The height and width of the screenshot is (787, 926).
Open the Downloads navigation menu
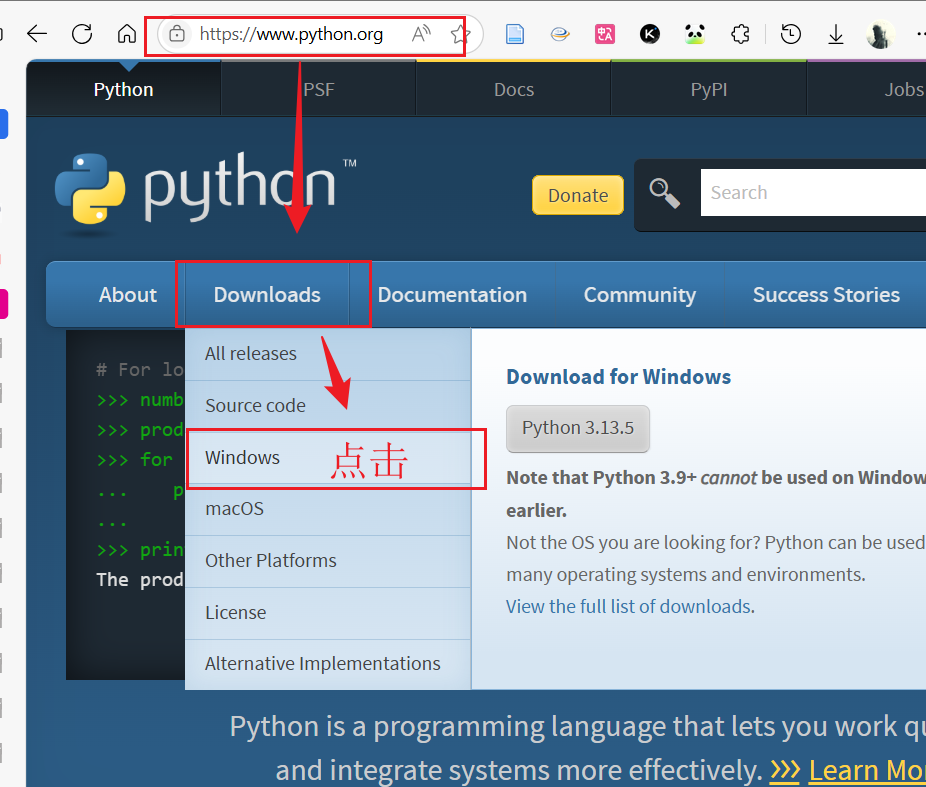(x=267, y=295)
